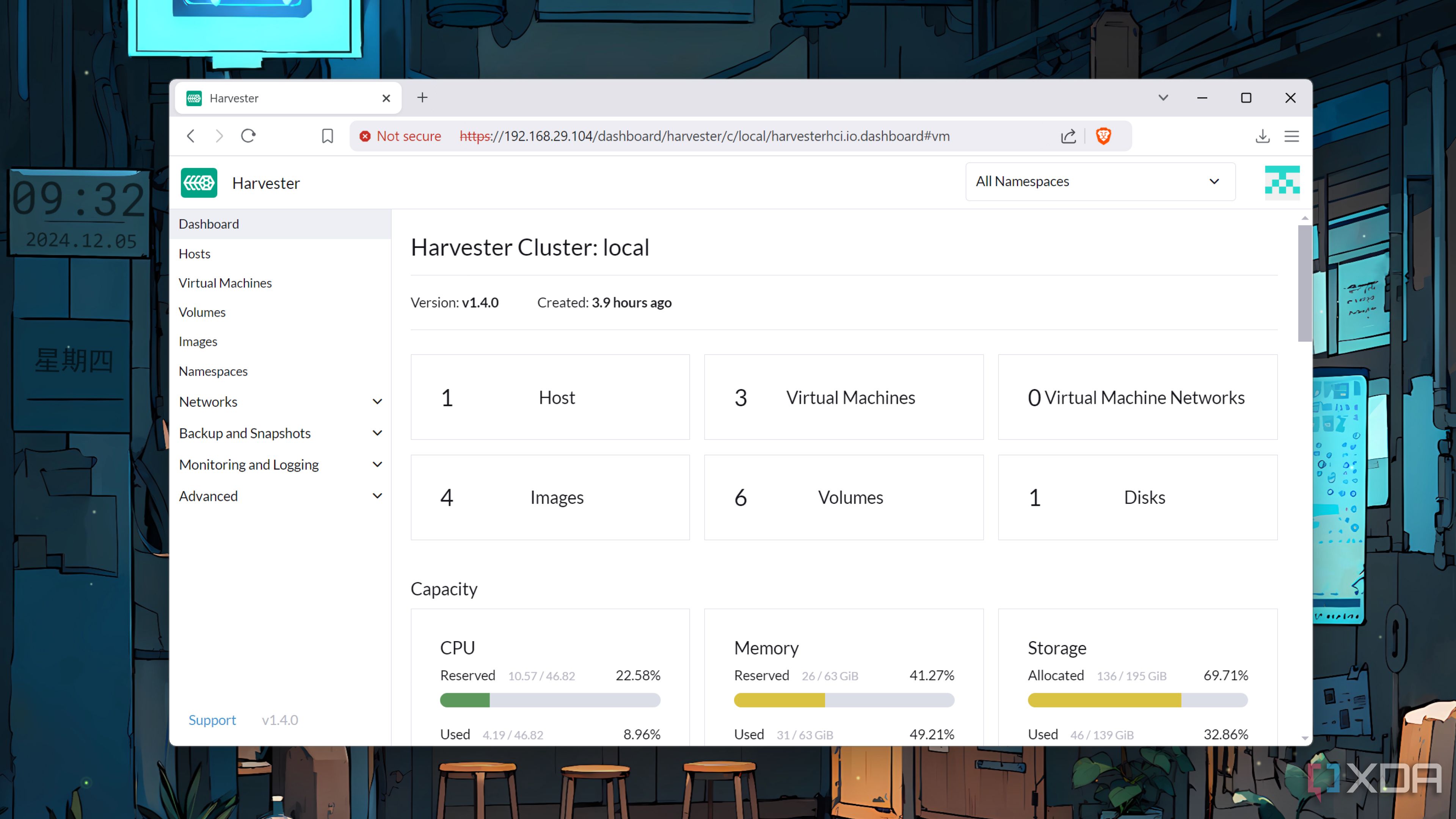Image resolution: width=1456 pixels, height=819 pixels.
Task: Click the user avatar icon
Action: point(1281,182)
